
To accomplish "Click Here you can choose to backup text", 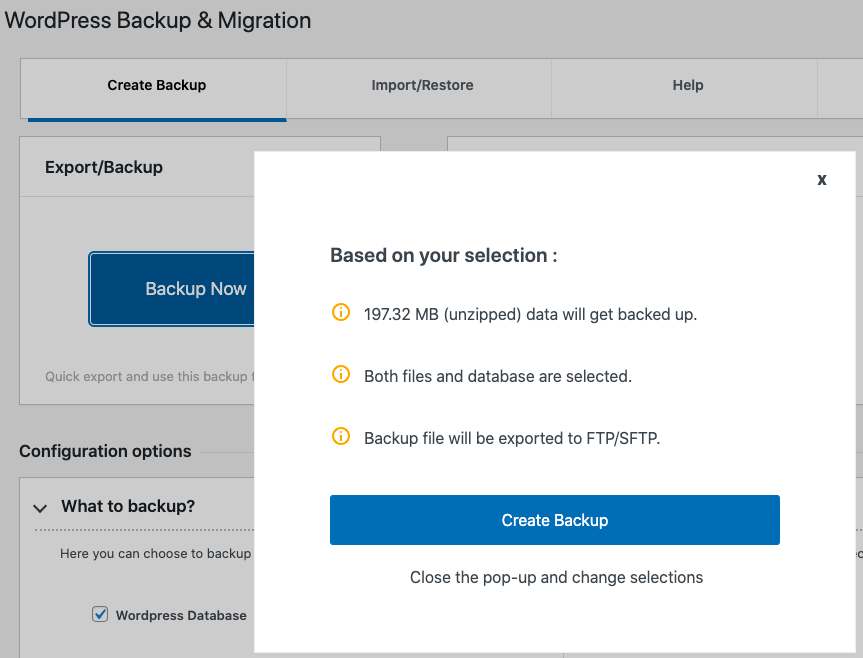I will pyautogui.click(x=156, y=553).
